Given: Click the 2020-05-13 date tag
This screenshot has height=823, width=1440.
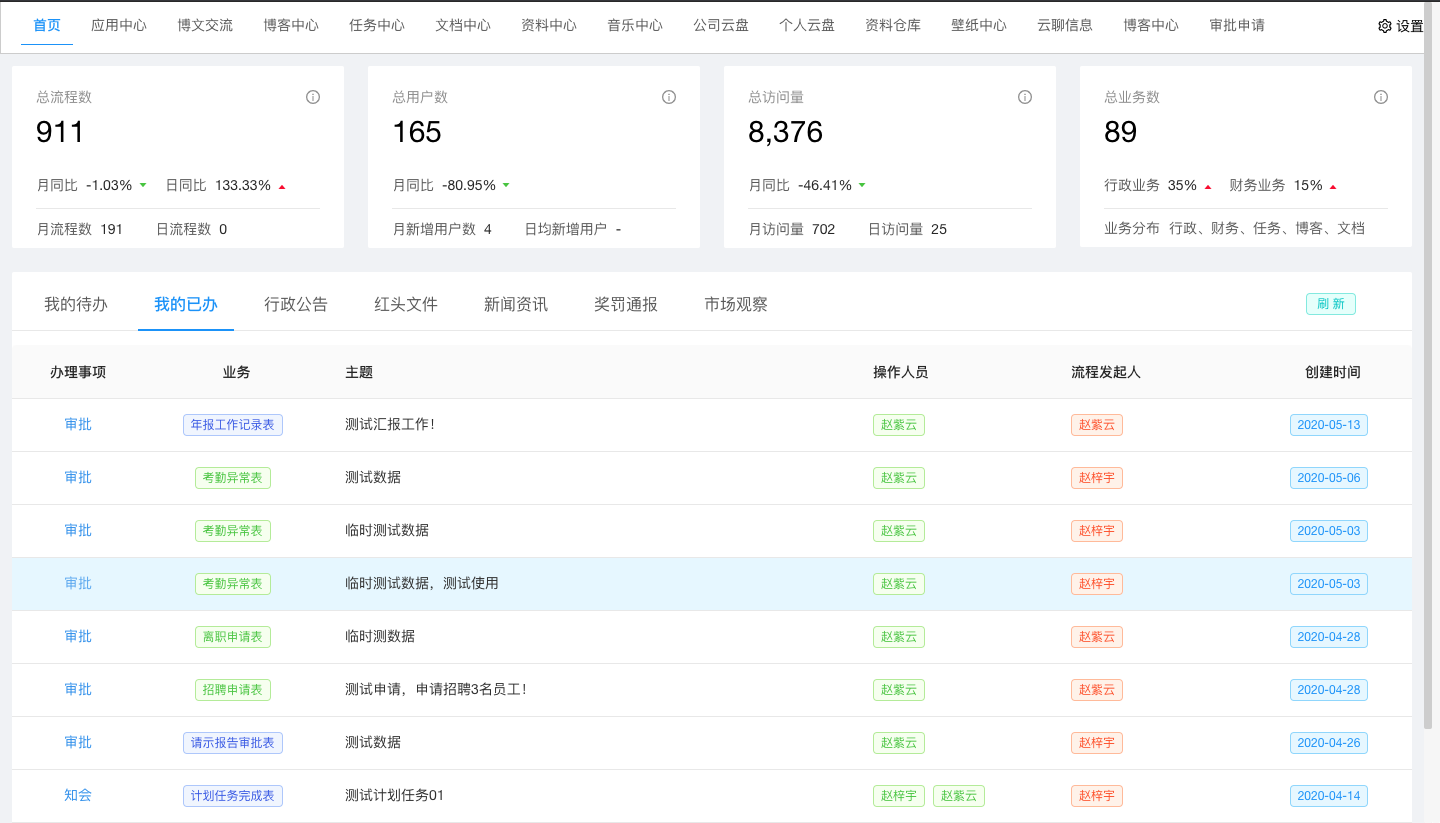Looking at the screenshot, I should (x=1329, y=424).
